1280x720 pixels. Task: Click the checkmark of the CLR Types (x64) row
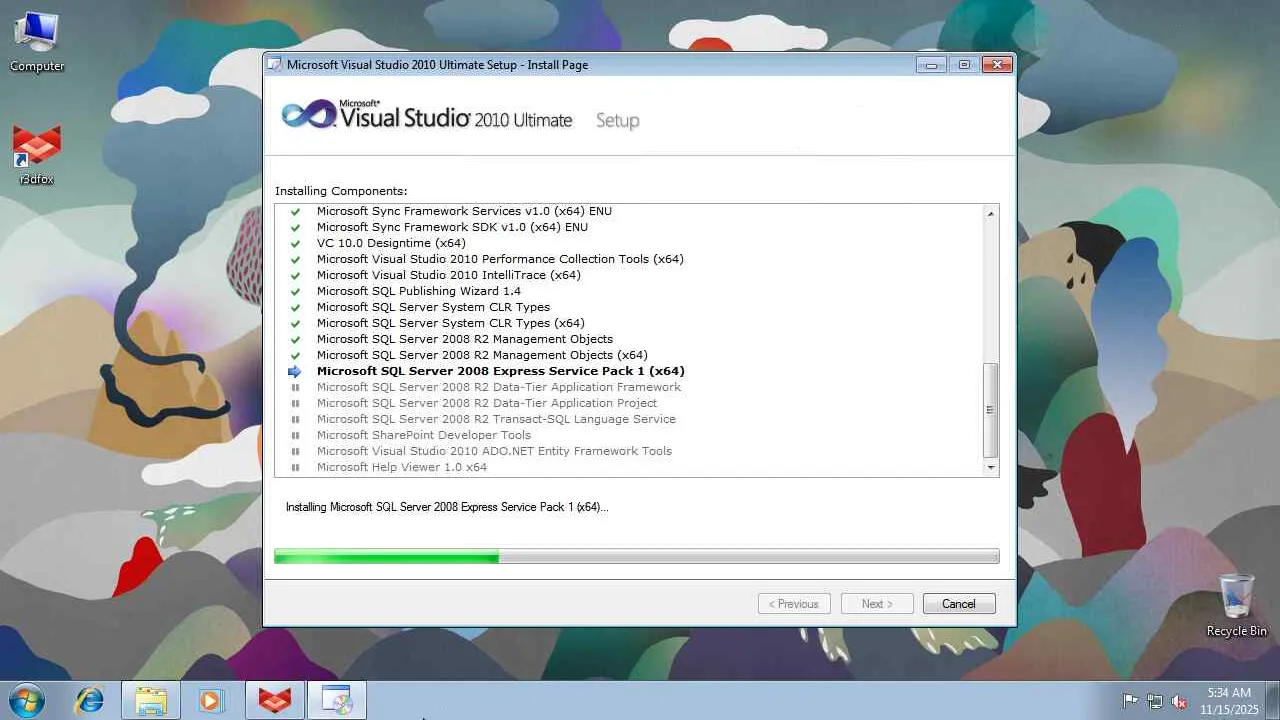[295, 323]
